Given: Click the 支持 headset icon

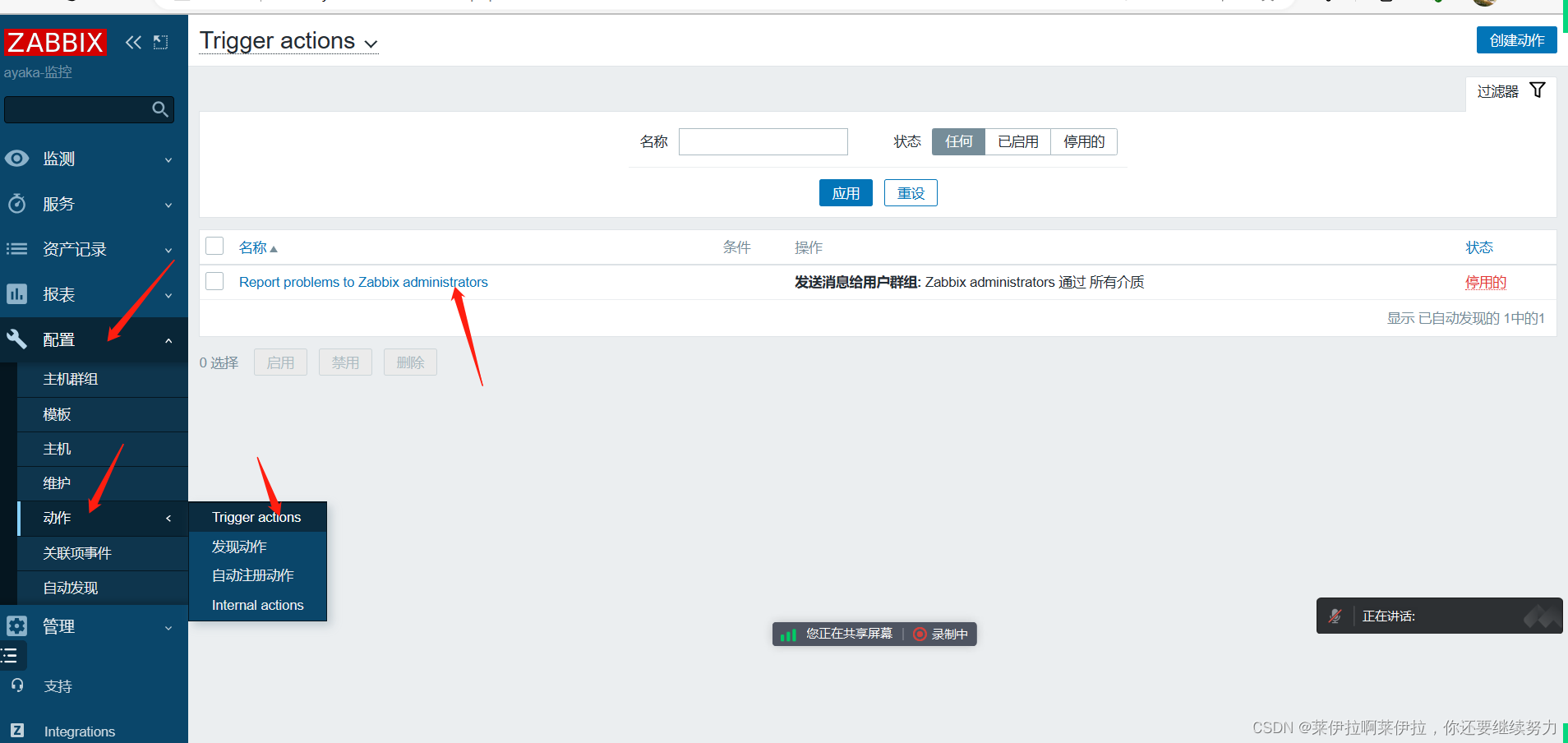Looking at the screenshot, I should (x=17, y=685).
